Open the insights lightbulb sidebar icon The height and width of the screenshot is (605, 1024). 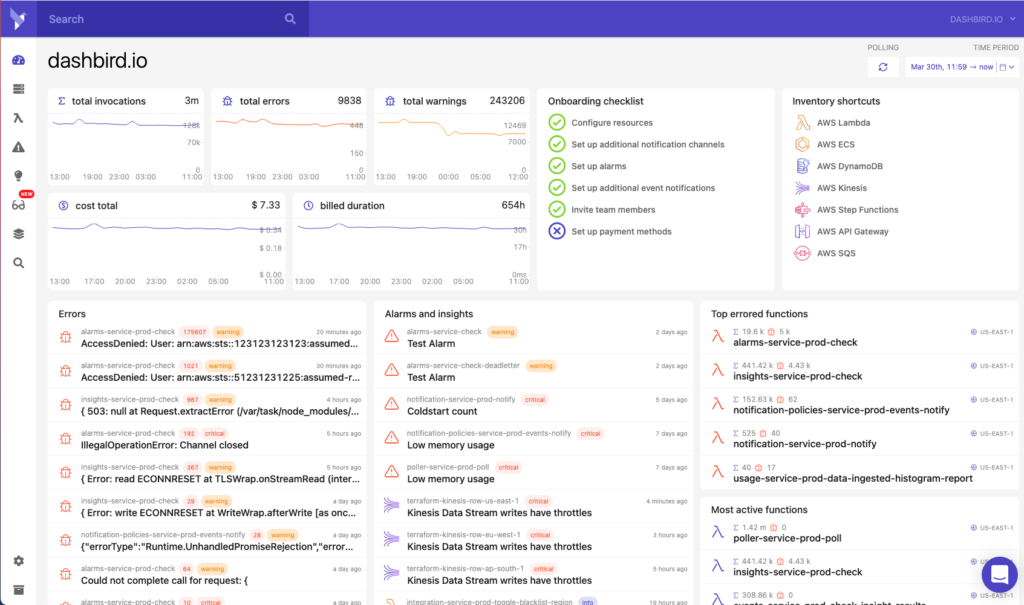click(18, 175)
